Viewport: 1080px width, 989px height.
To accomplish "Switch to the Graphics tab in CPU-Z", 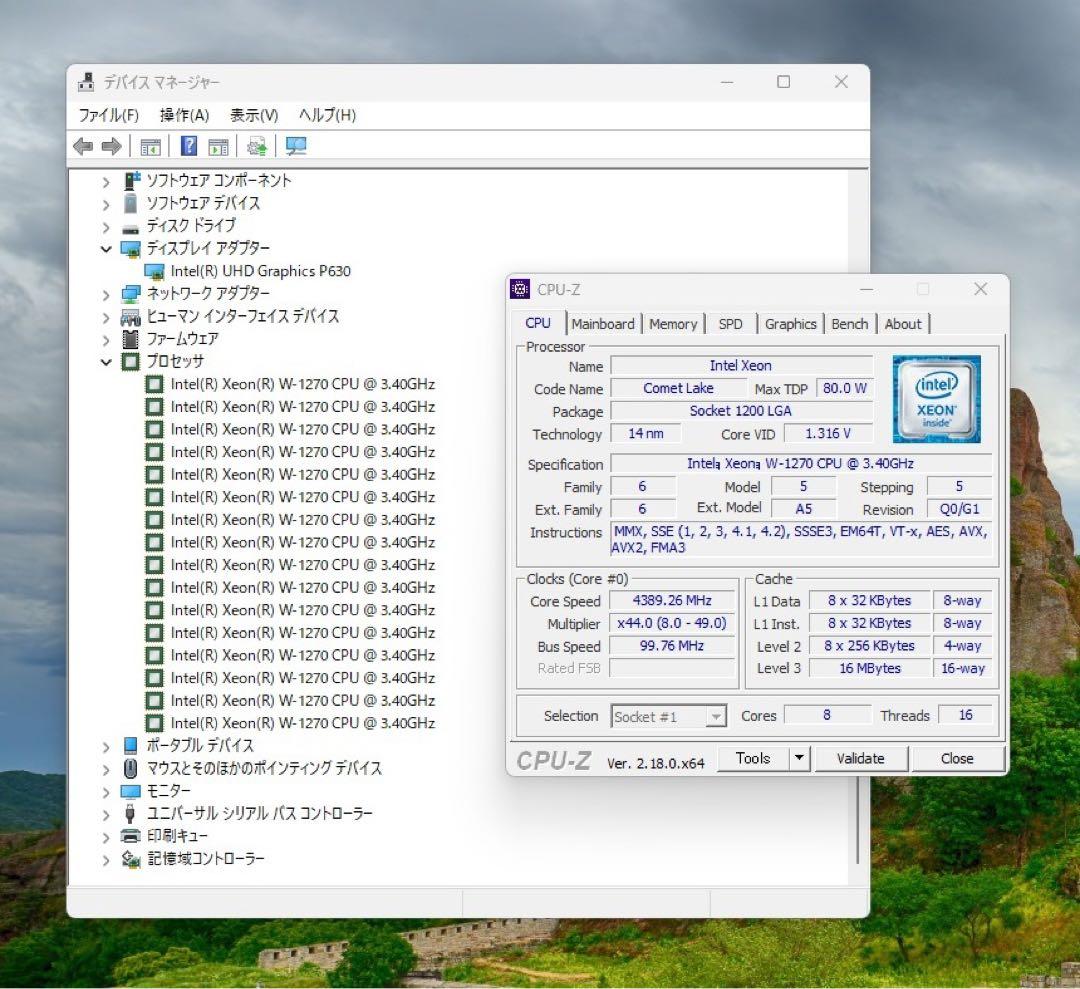I will click(x=790, y=324).
